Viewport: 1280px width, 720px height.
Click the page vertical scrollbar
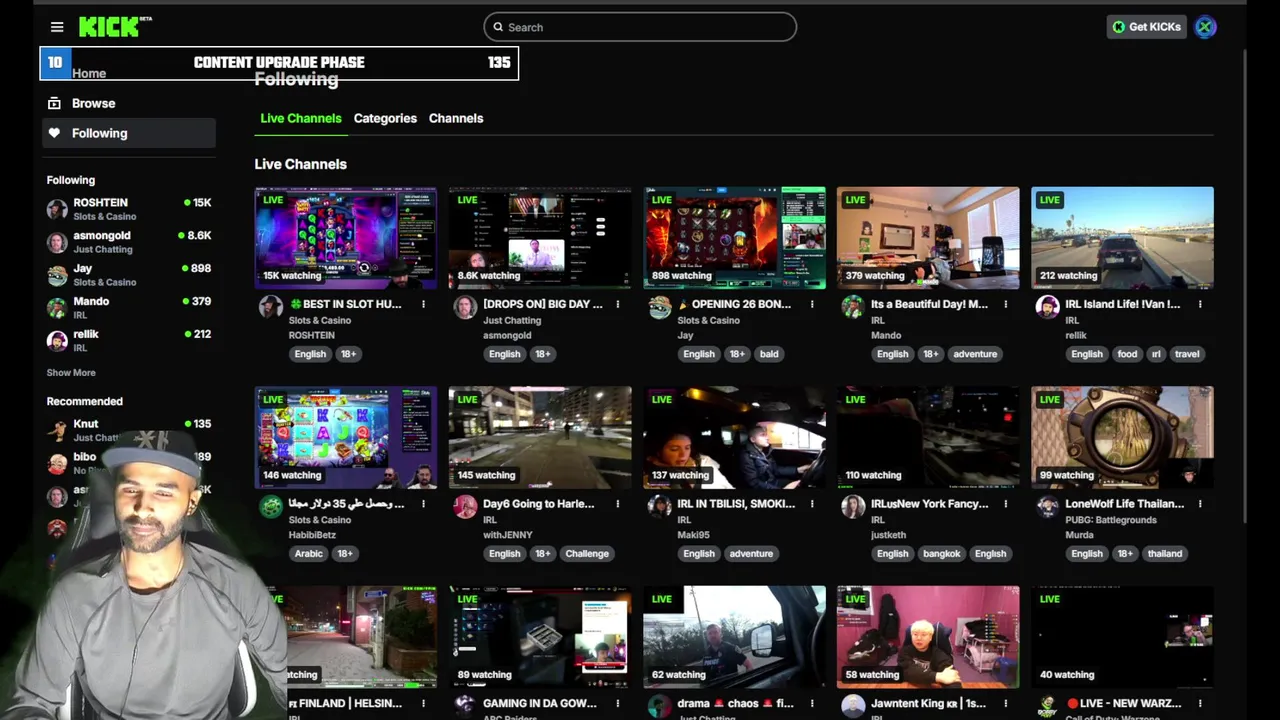[1245, 285]
